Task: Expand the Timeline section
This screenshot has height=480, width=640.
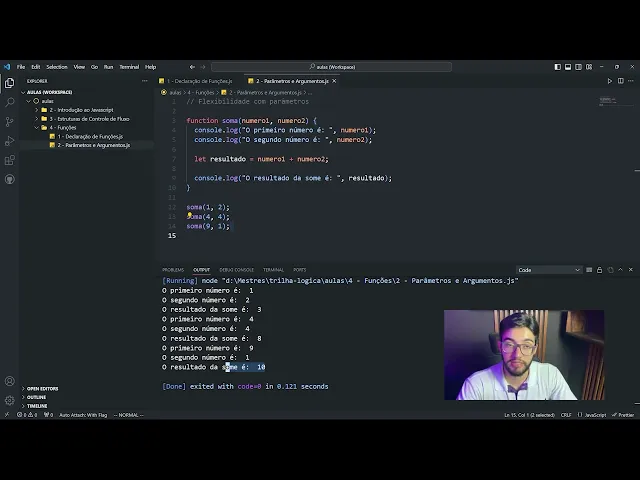Action: coord(37,406)
